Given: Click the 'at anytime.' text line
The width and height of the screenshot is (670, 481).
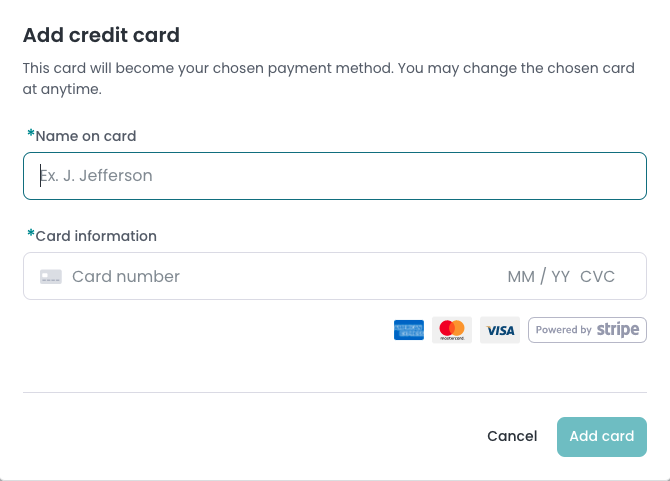Looking at the screenshot, I should [x=62, y=89].
